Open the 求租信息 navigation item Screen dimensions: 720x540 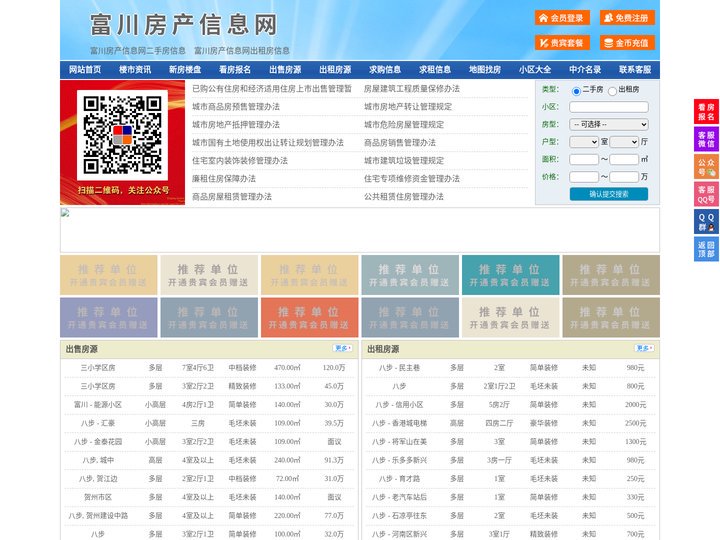coord(435,70)
